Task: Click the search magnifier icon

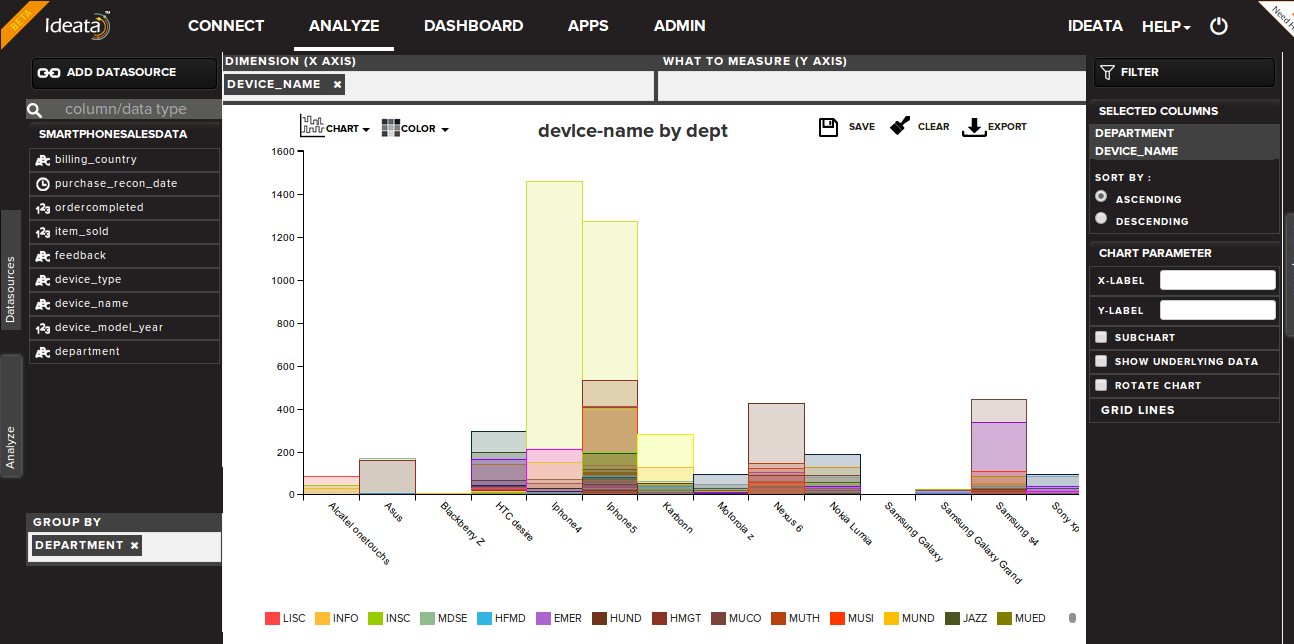Action: tap(35, 110)
